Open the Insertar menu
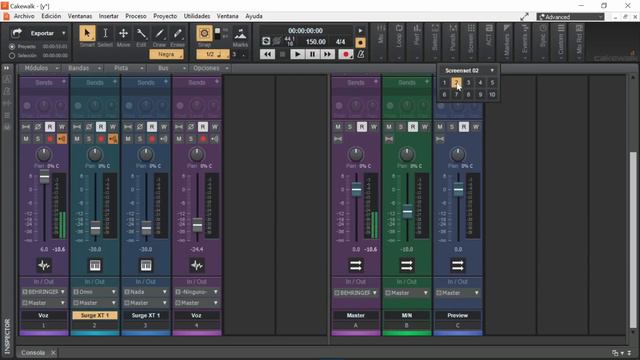This screenshot has height=360, width=640. [109, 16]
